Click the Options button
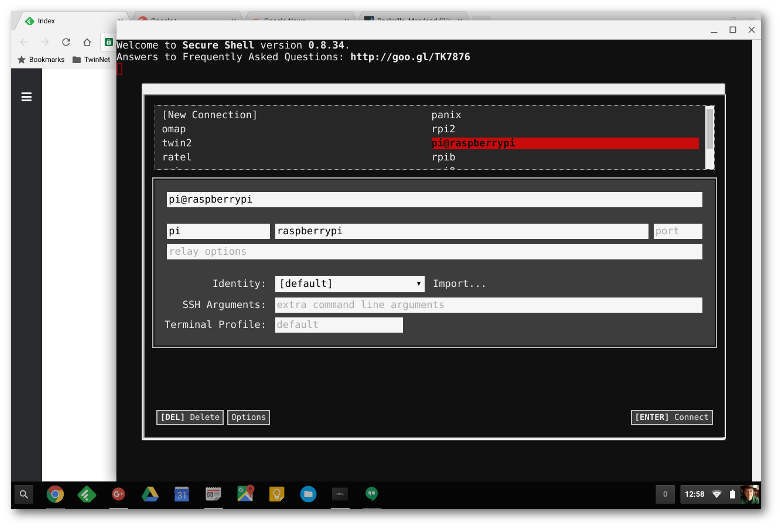 tap(248, 417)
